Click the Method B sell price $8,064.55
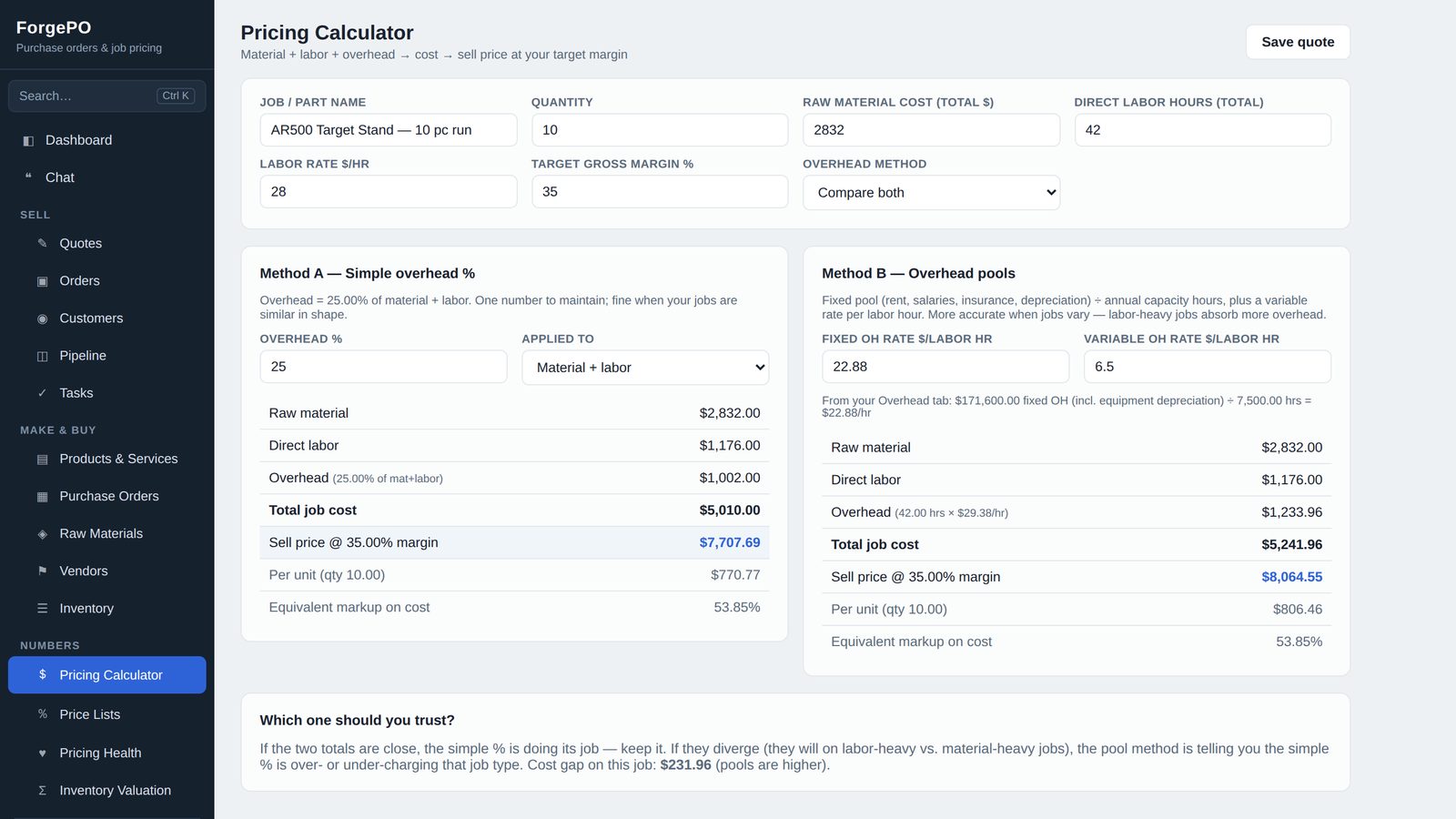 tap(1292, 577)
